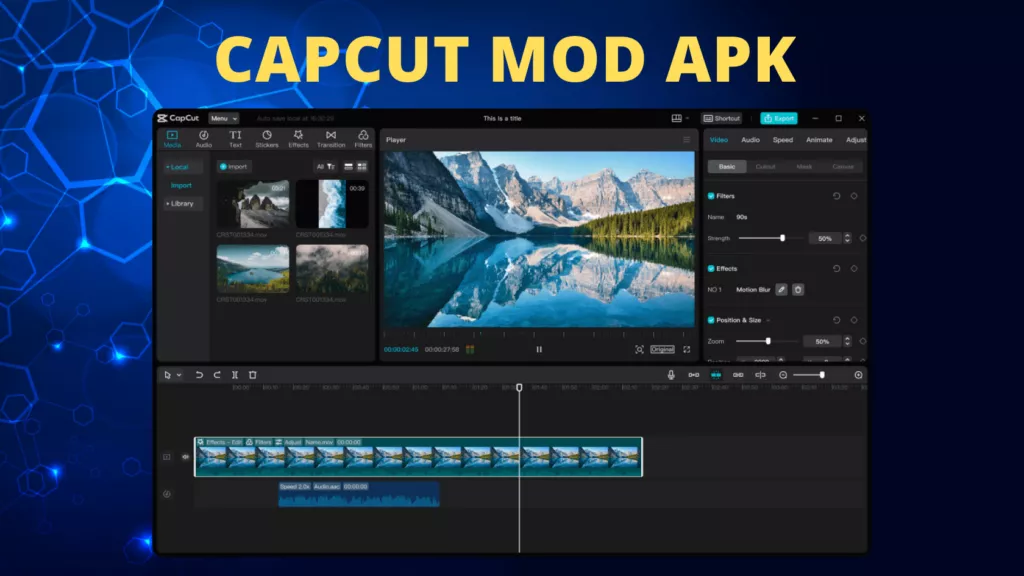Click the undo arrow in timeline toolbar
Viewport: 1024px width, 576px height.
(199, 375)
